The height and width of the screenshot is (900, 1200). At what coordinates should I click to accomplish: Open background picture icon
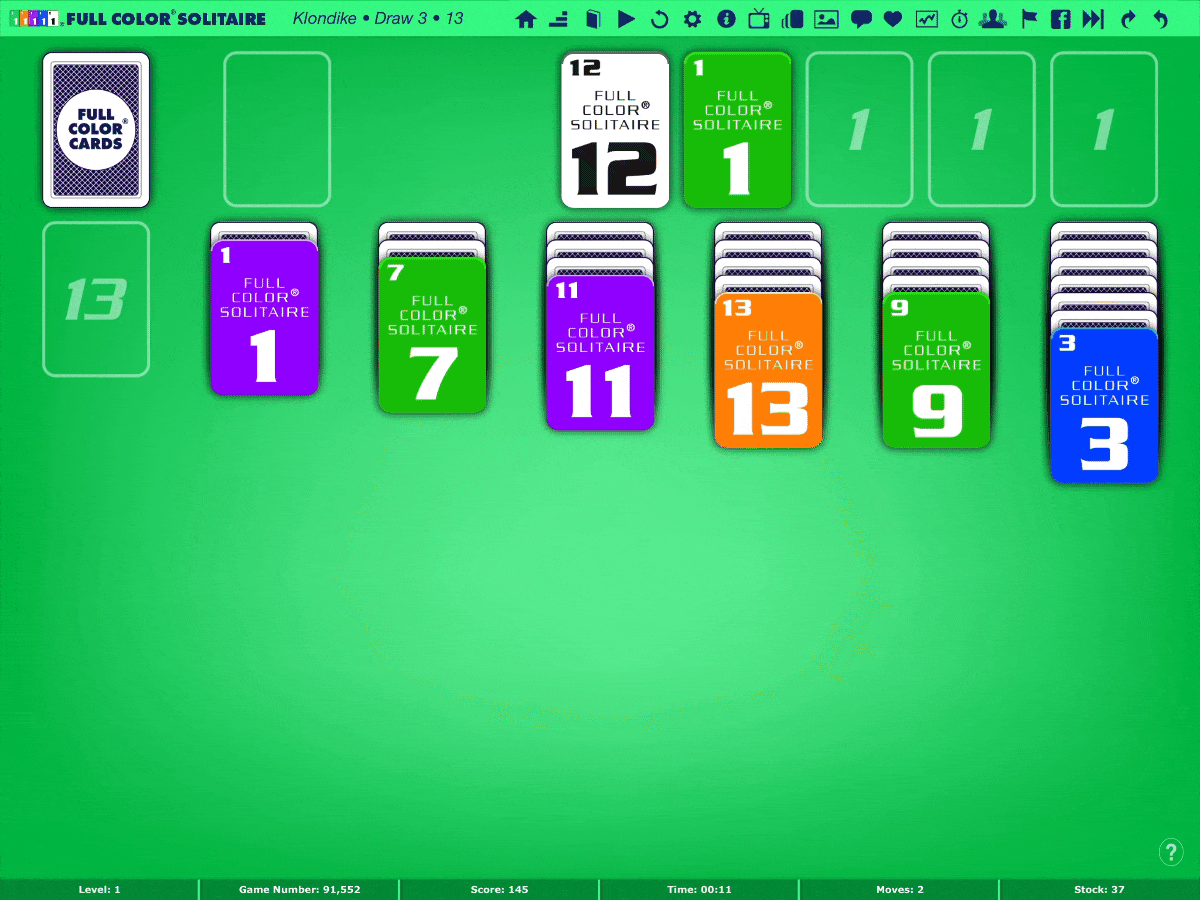pos(826,19)
